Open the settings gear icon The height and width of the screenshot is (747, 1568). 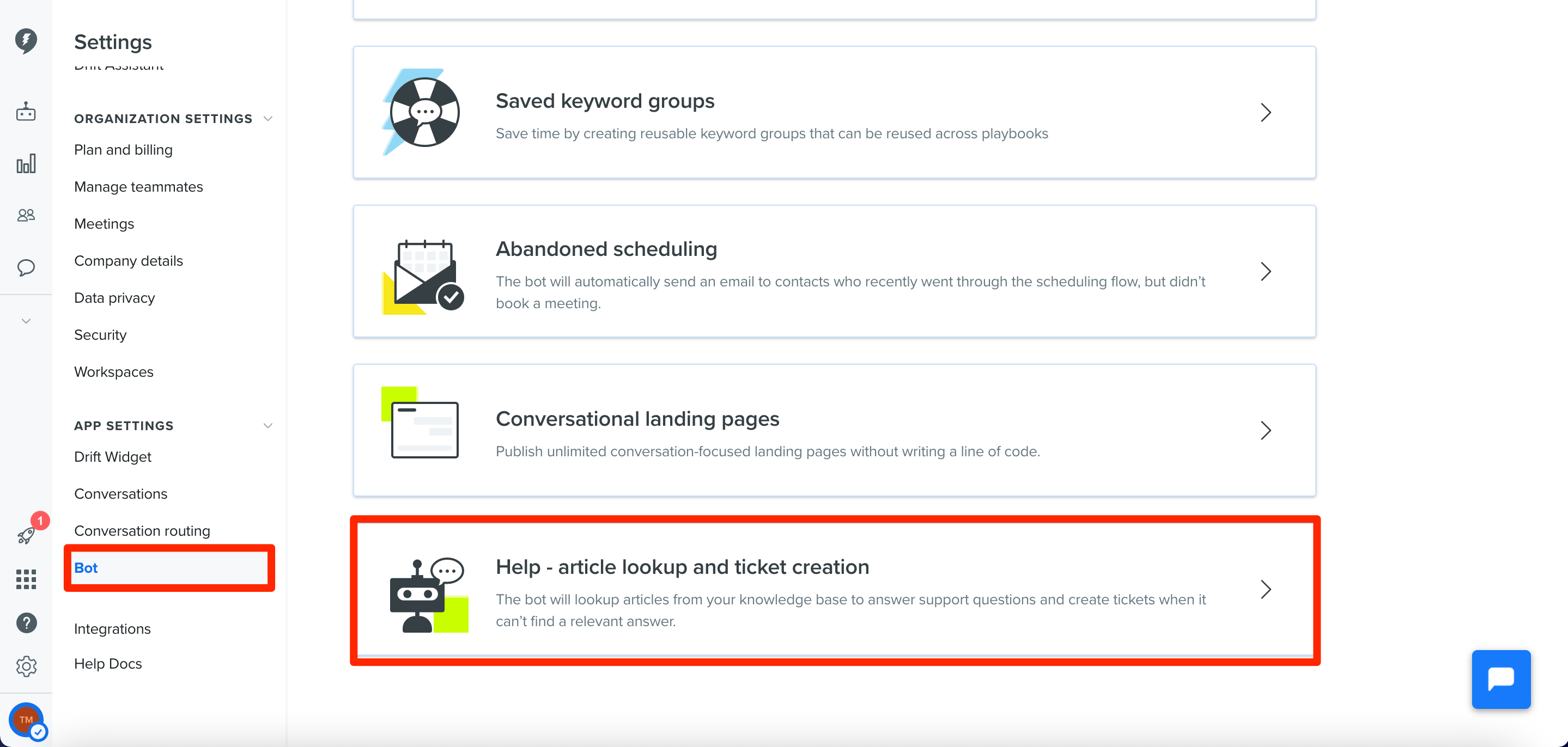coord(26,667)
